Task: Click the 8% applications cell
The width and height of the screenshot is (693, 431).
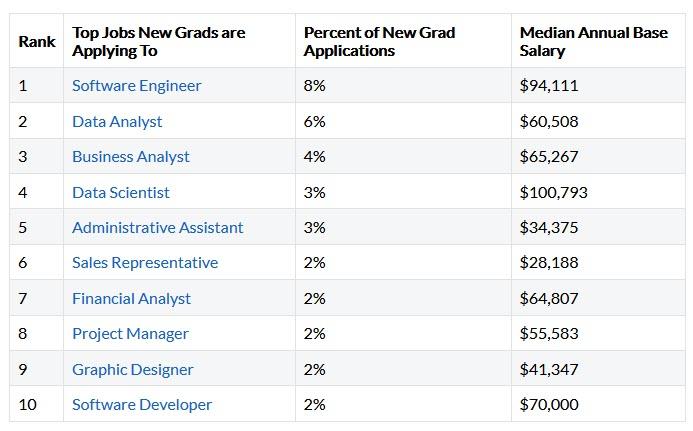Action: pos(315,86)
